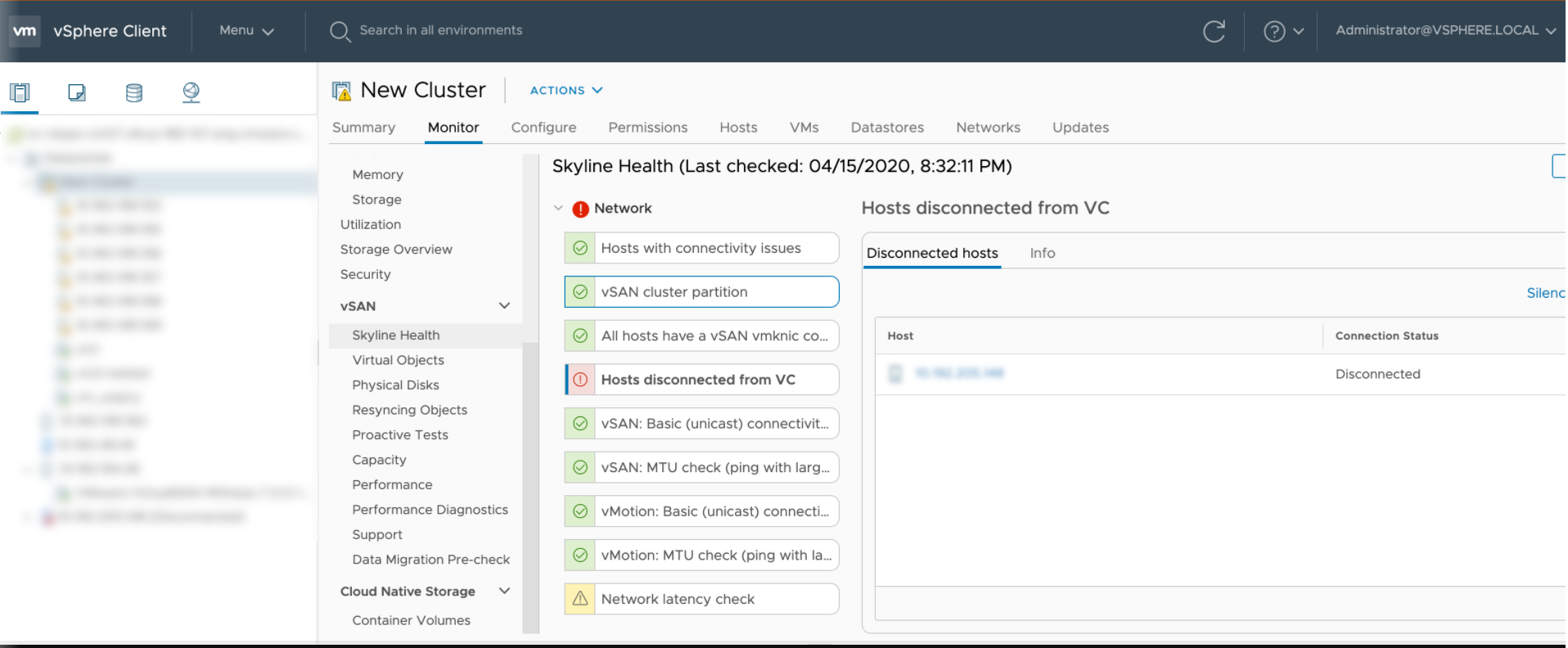Click the search in all environments field
Image resolution: width=1568 pixels, height=648 pixels.
(x=441, y=30)
